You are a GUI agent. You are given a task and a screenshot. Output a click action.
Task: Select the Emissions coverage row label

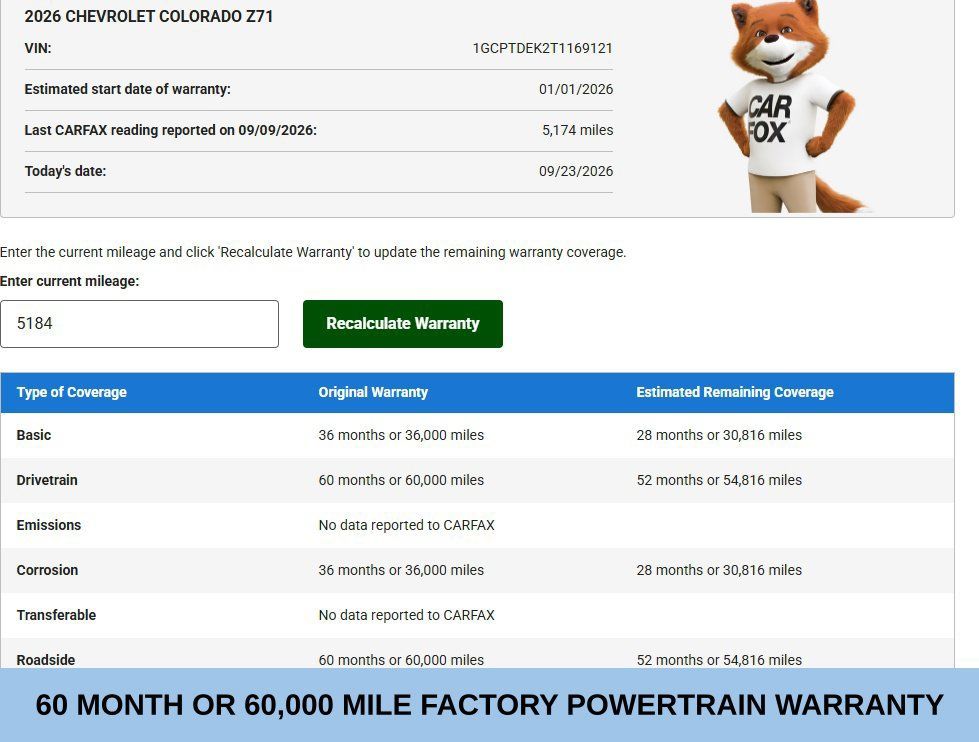pos(49,525)
